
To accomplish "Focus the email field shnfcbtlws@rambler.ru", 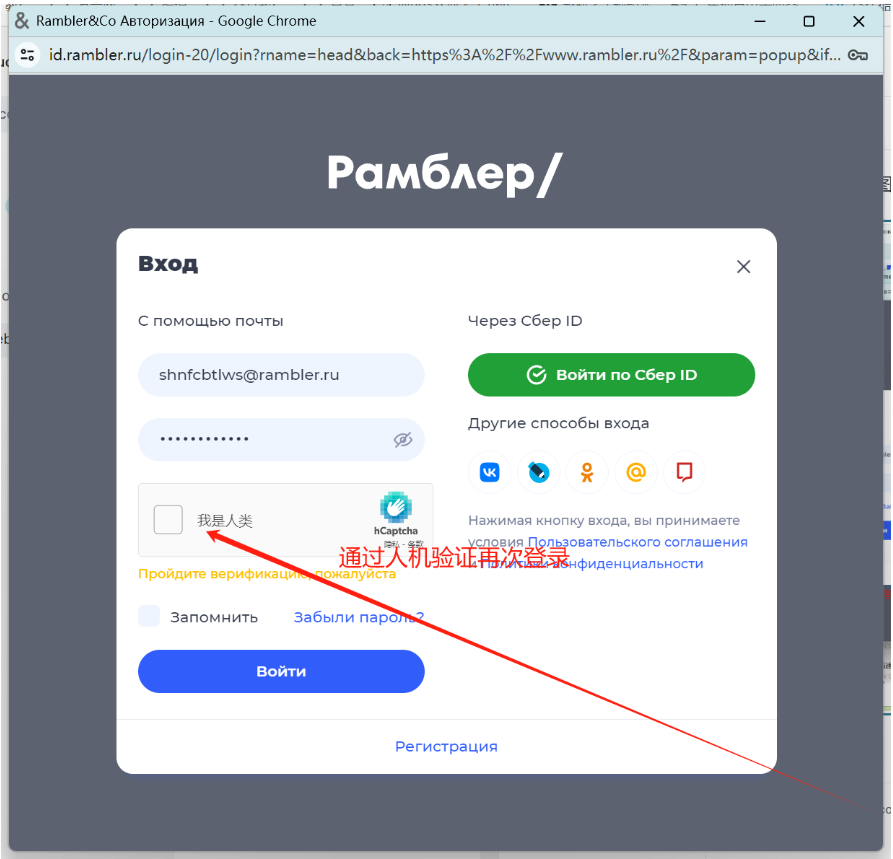I will click(x=281, y=375).
